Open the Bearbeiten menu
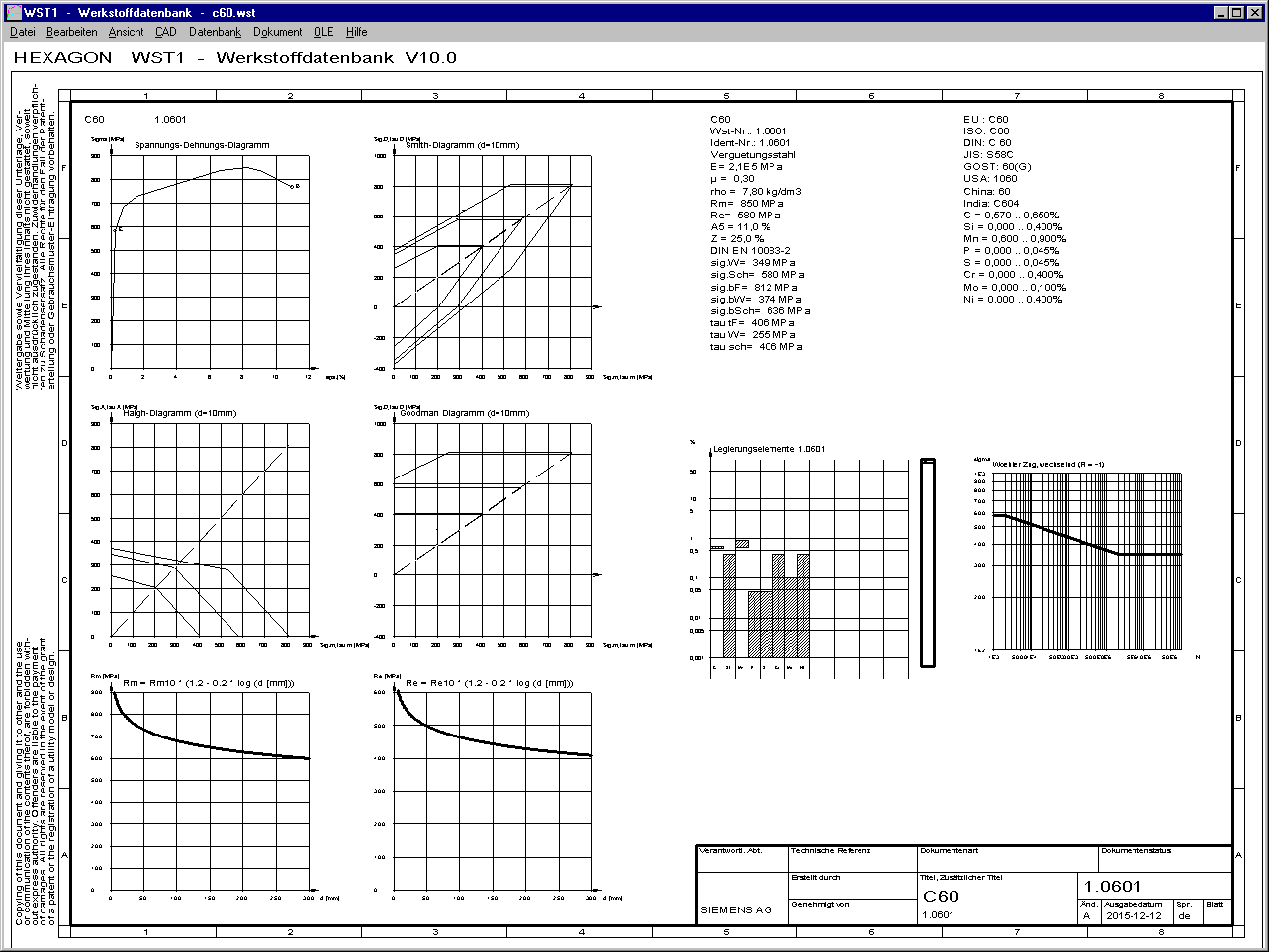 coord(71,32)
